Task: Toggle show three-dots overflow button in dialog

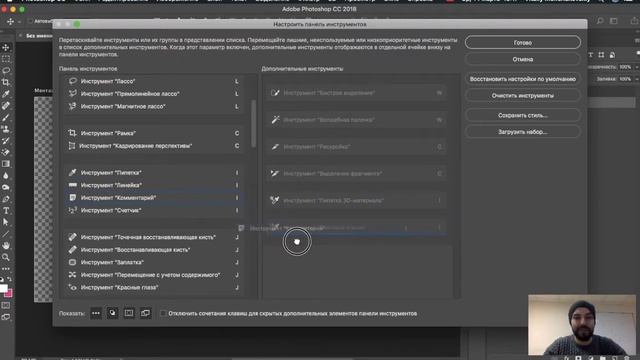Action: coord(96,313)
